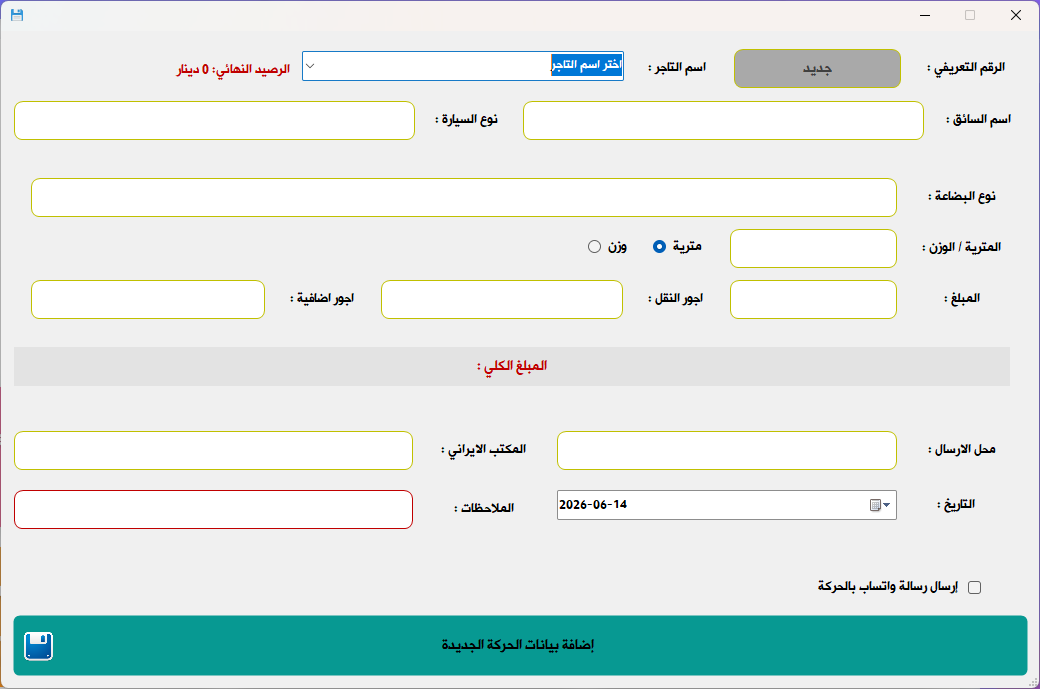Click the save icon in the title bar
This screenshot has height=689, width=1040.
tap(17, 15)
